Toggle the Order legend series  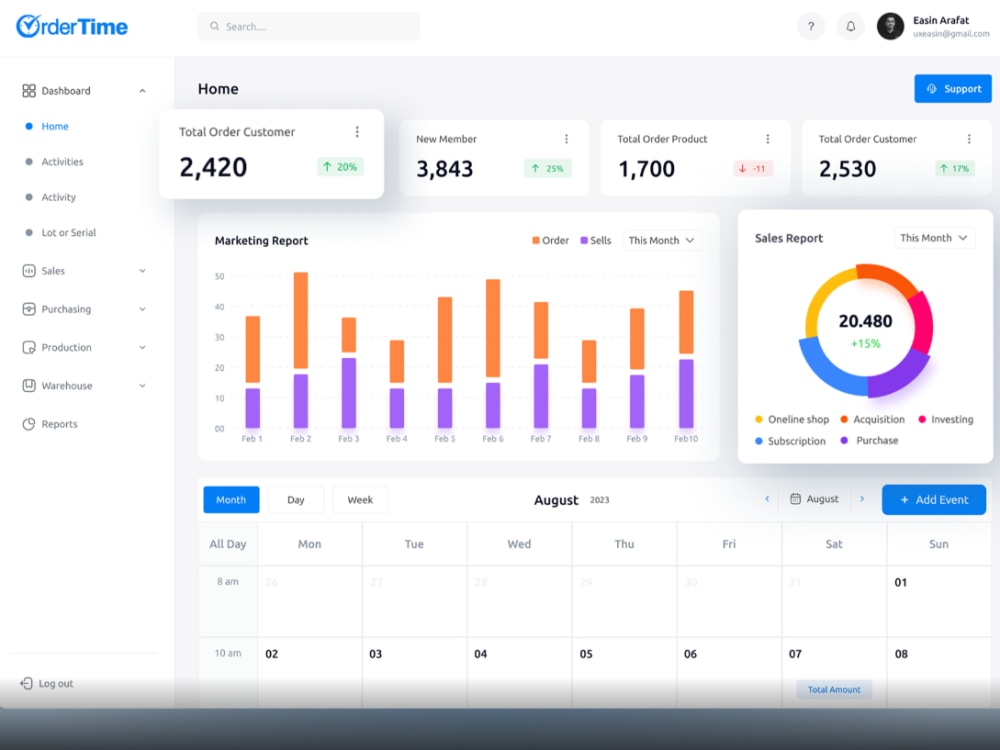tap(550, 240)
